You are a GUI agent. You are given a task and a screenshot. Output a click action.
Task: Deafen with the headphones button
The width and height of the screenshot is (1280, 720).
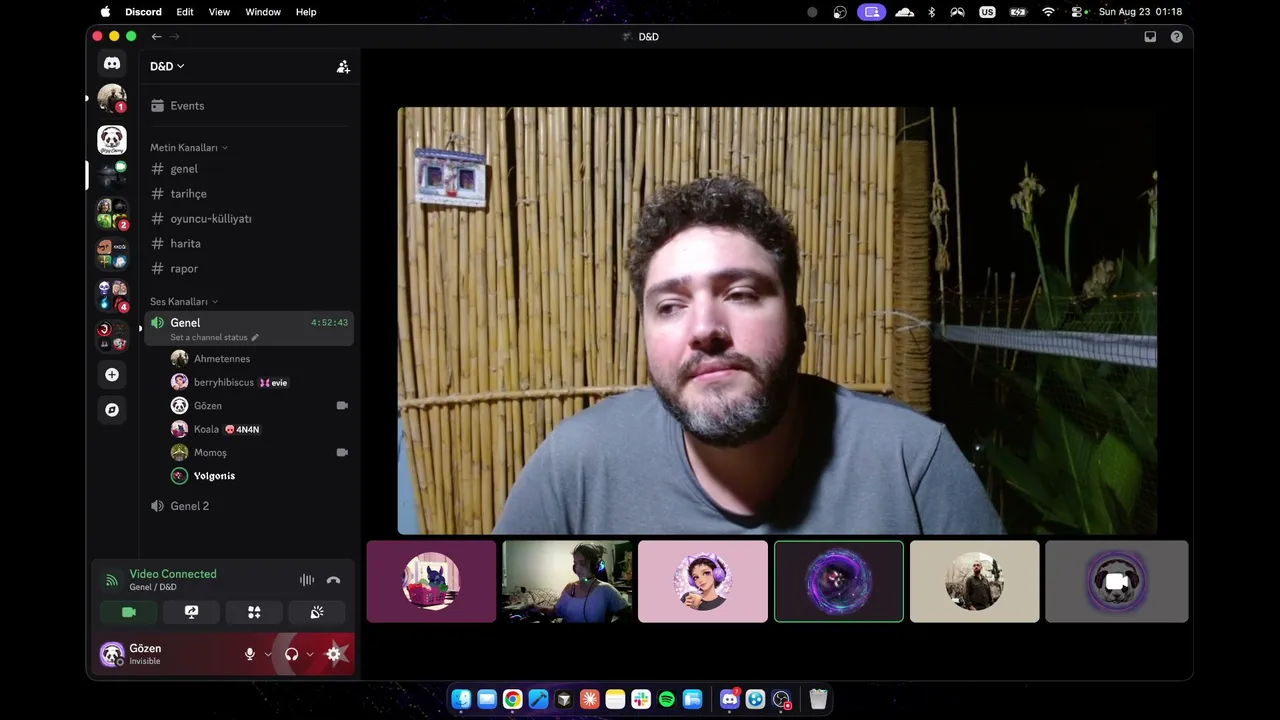292,654
